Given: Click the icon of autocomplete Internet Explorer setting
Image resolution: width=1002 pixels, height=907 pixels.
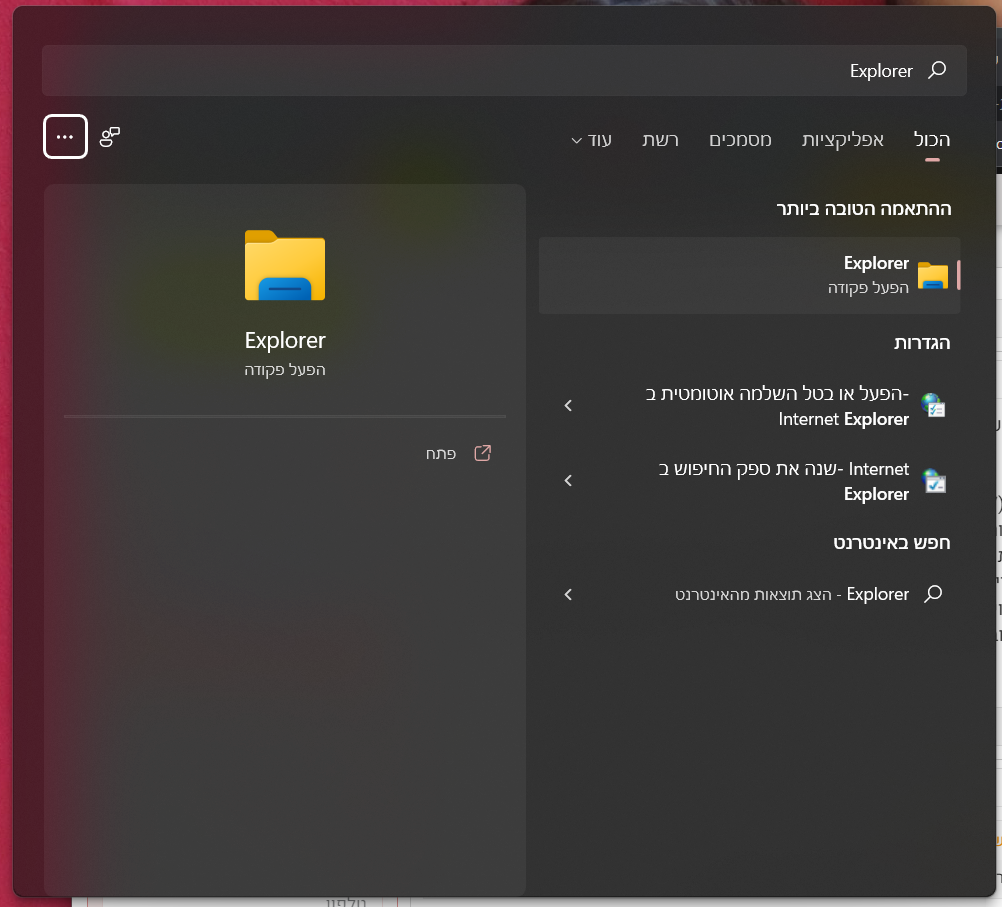Looking at the screenshot, I should point(933,406).
